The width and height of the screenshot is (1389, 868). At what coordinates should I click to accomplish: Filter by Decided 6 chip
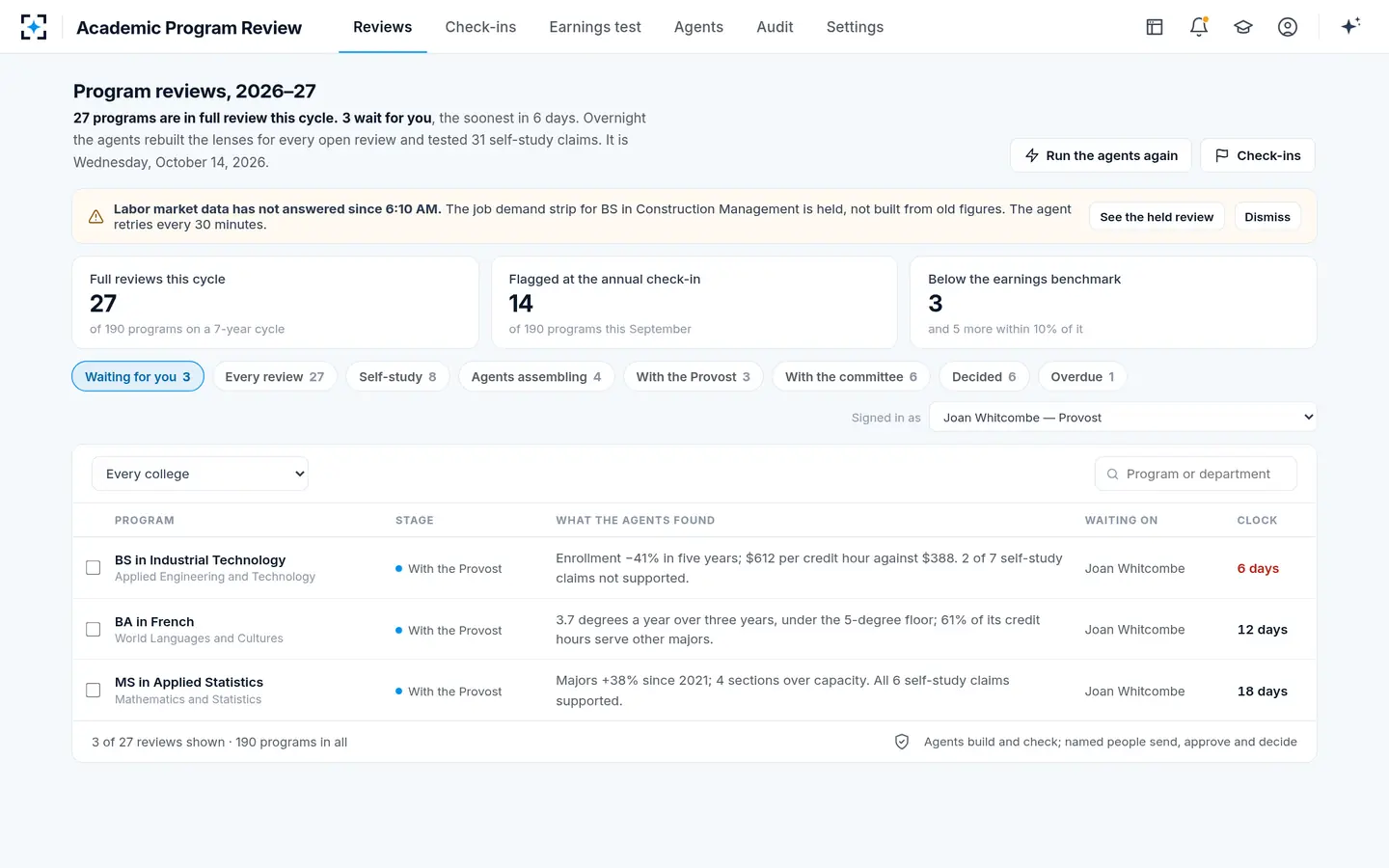984,376
